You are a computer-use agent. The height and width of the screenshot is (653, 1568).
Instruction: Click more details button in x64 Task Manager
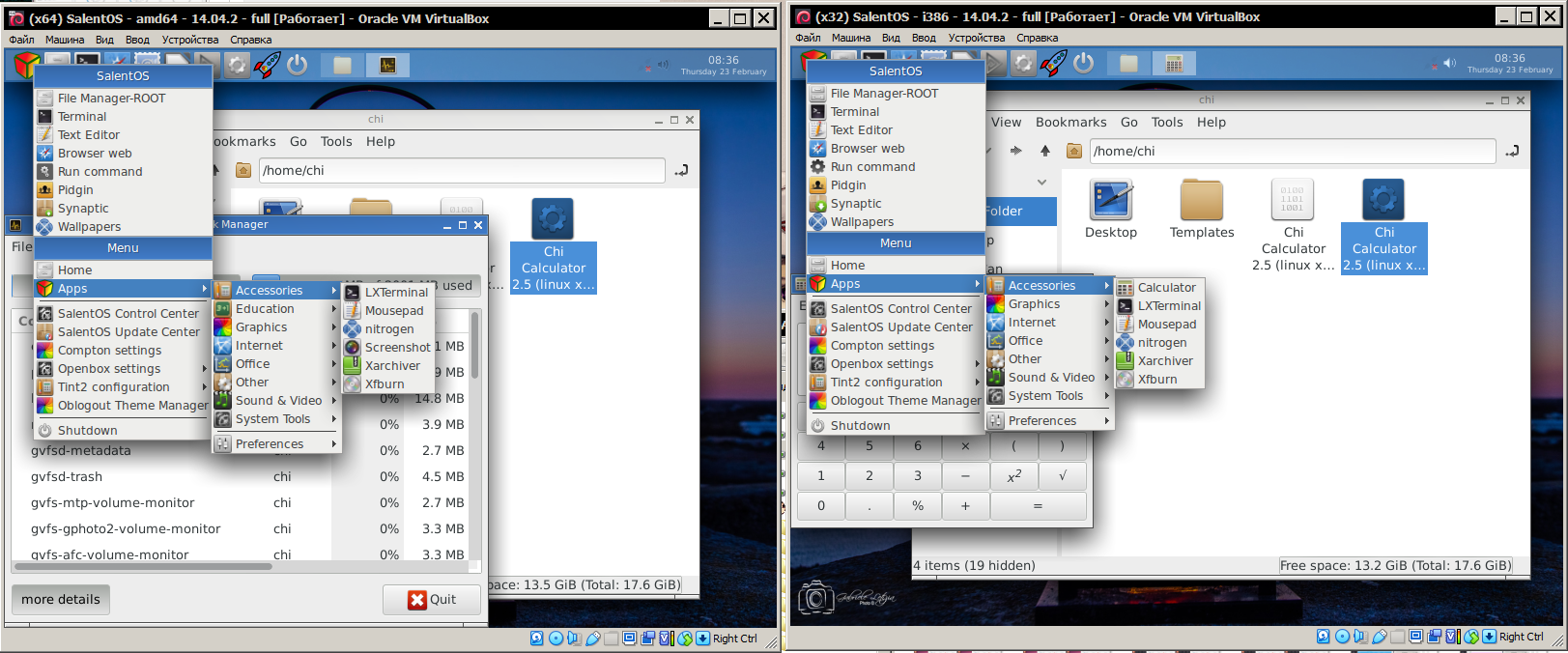[x=61, y=600]
